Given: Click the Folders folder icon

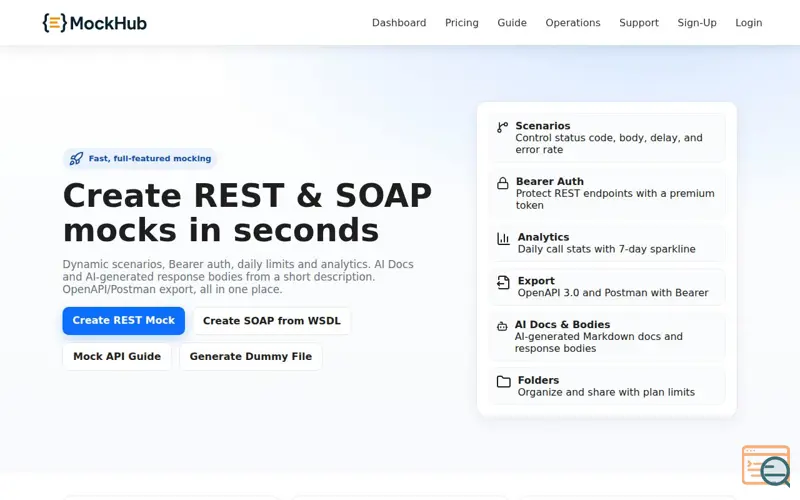Looking at the screenshot, I should 504,381.
